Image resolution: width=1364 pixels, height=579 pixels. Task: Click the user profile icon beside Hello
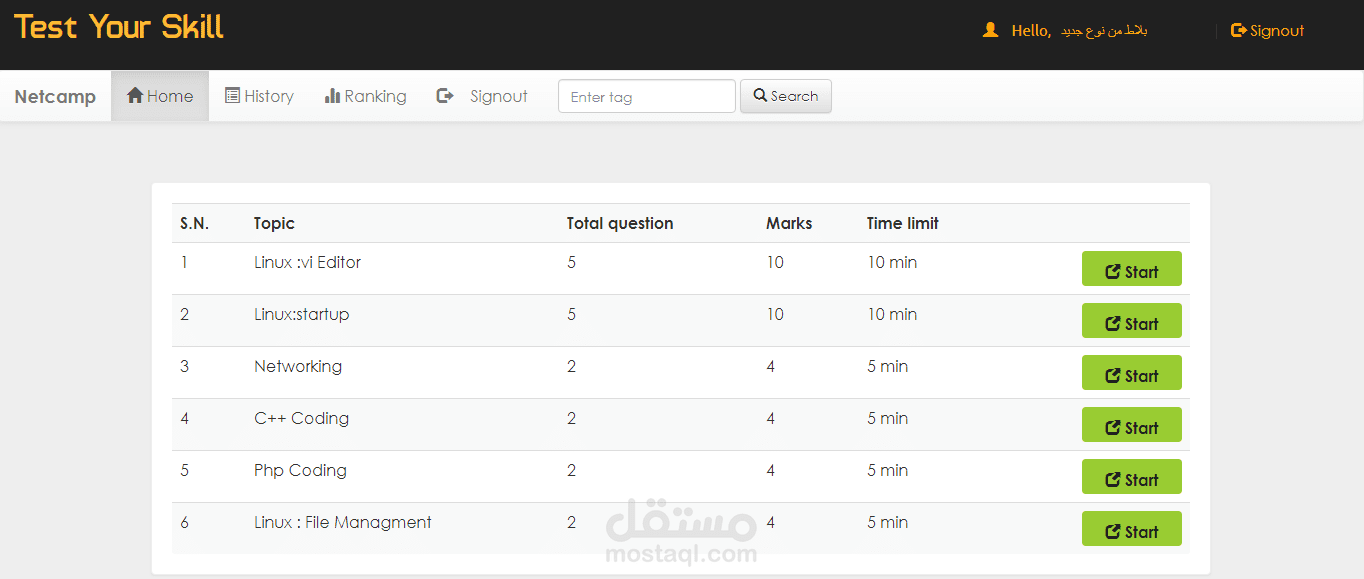point(990,31)
